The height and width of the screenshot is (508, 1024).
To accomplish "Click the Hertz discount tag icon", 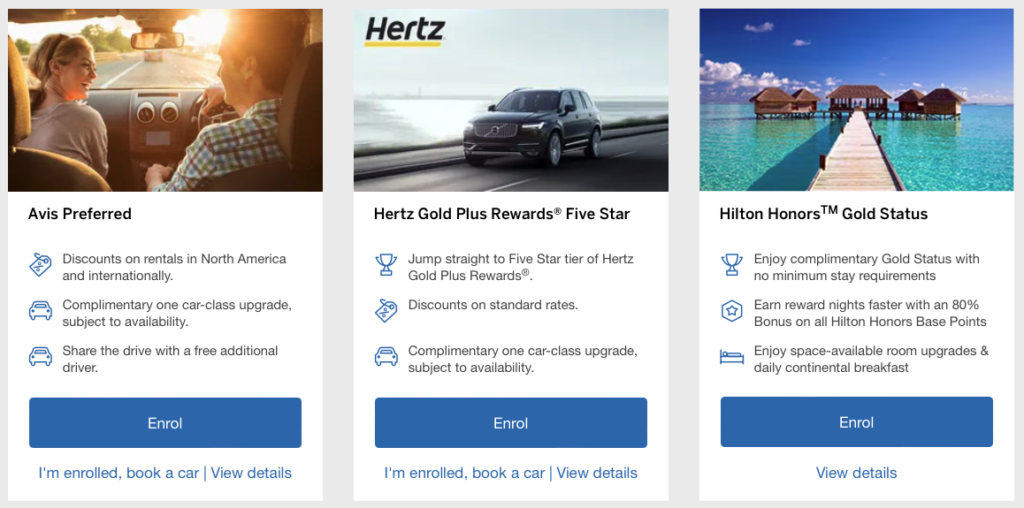I will tap(386, 311).
